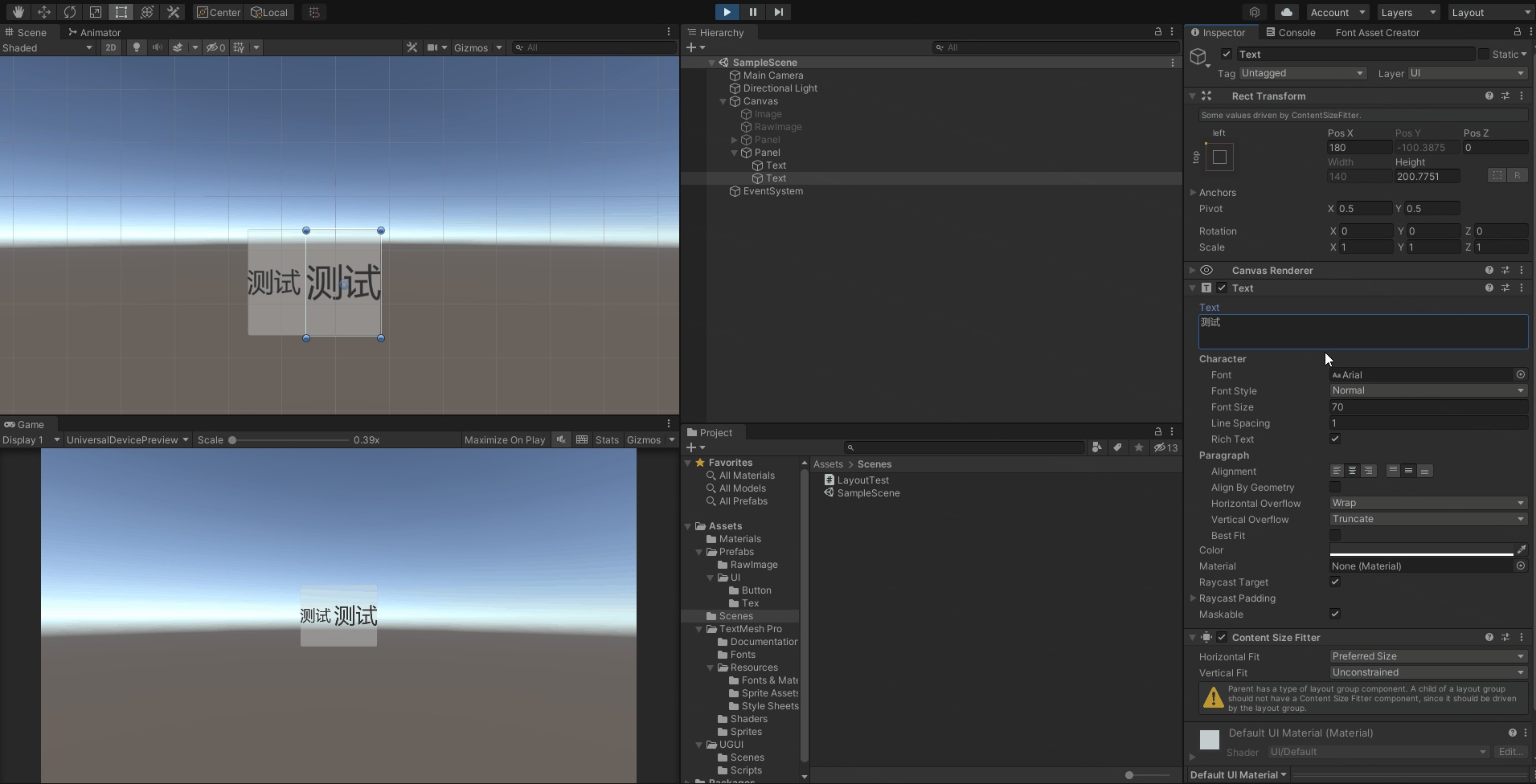The image size is (1536, 784).
Task: Click Maximize On Play in the Game view
Action: [504, 439]
